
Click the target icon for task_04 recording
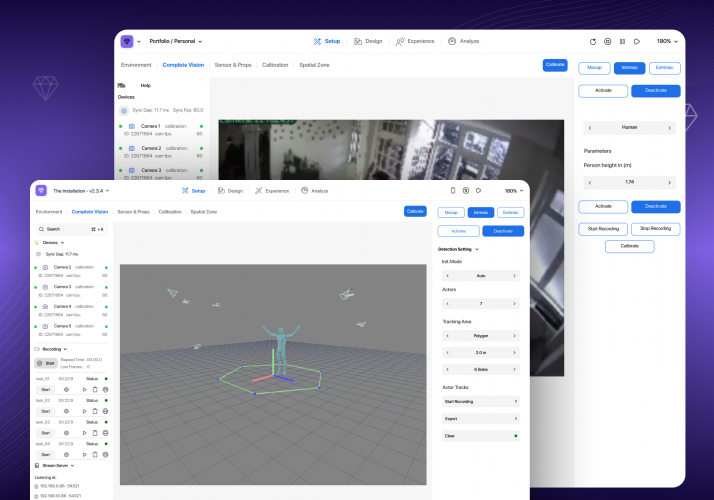pos(68,456)
